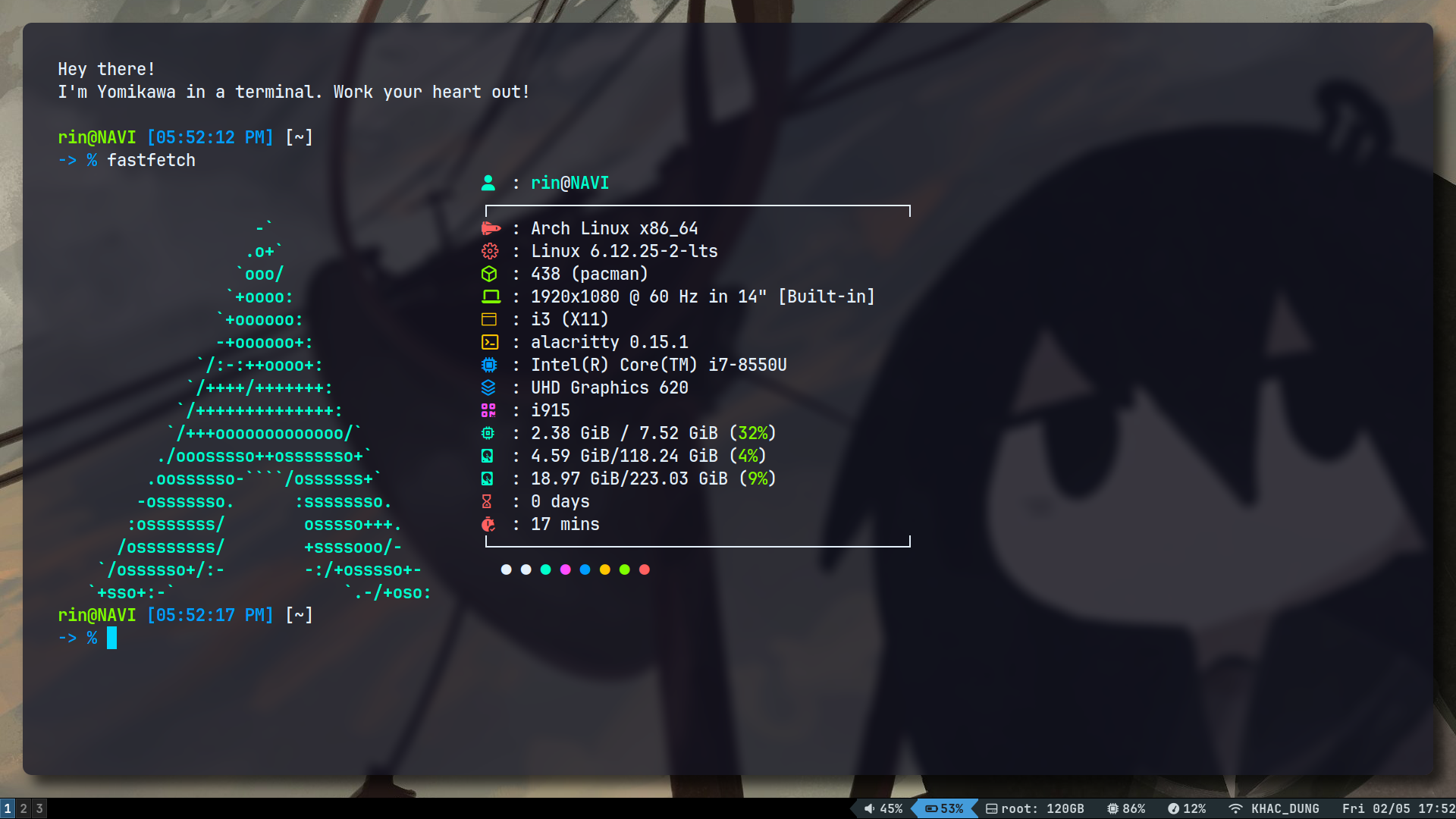Click the 'Linux 6.12.25-2-lts' kernel text
This screenshot has width=1456, height=819.
click(624, 251)
